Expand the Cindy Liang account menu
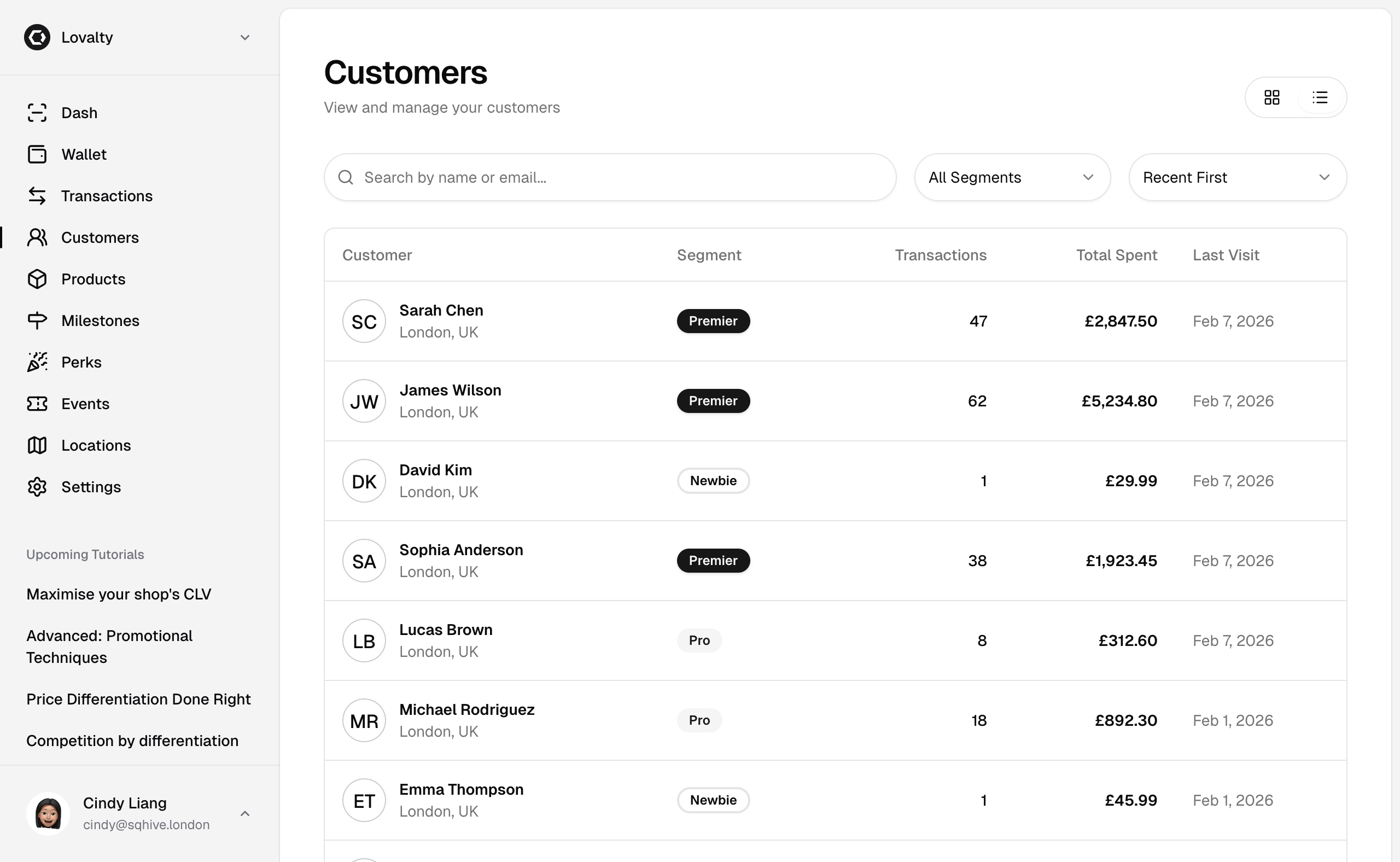Screen dimensions: 1400x862 click(244, 813)
